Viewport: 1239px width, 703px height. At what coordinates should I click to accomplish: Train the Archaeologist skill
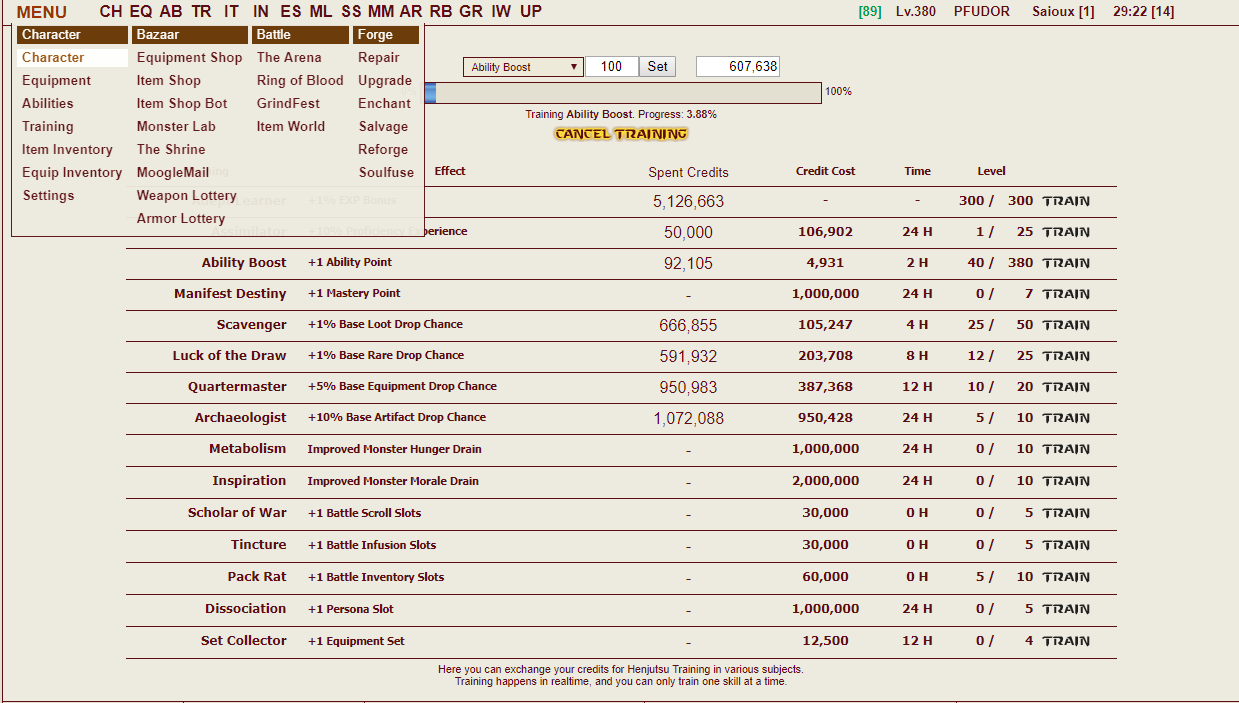point(1065,418)
